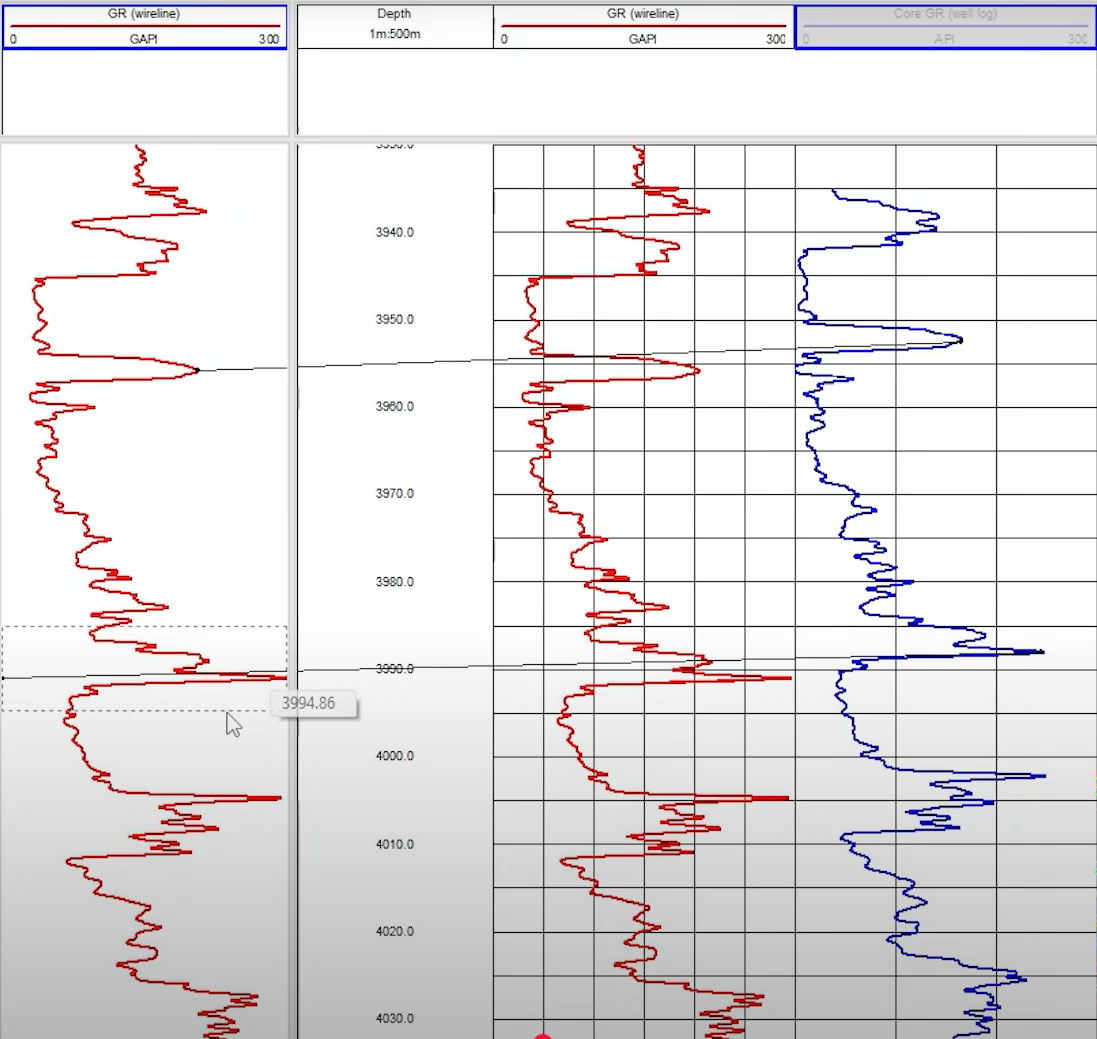Viewport: 1097px width, 1039px height.
Task: Click the 4030.0 depth label
Action: 395,1019
